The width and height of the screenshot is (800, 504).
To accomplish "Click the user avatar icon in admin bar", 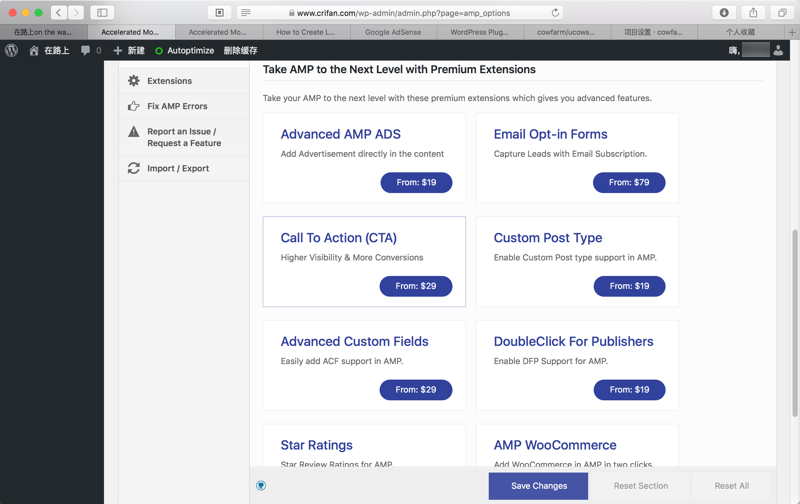I will tap(778, 50).
